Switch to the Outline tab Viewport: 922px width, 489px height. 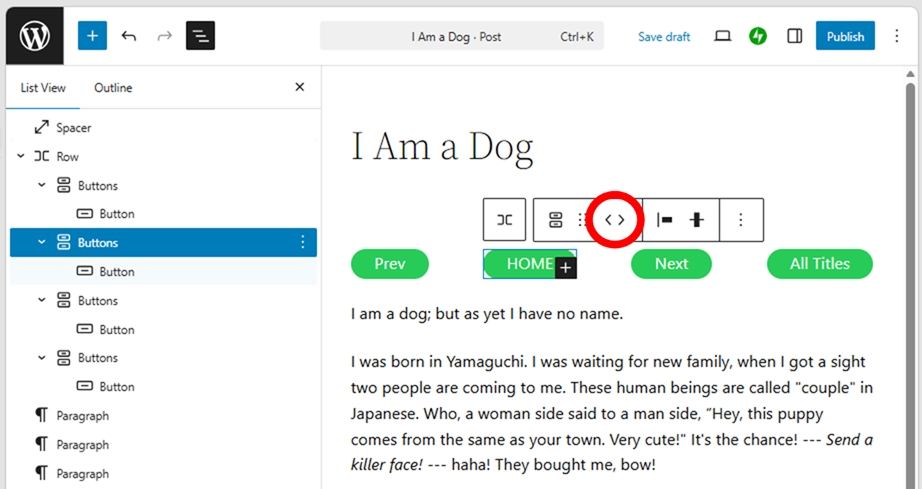113,88
